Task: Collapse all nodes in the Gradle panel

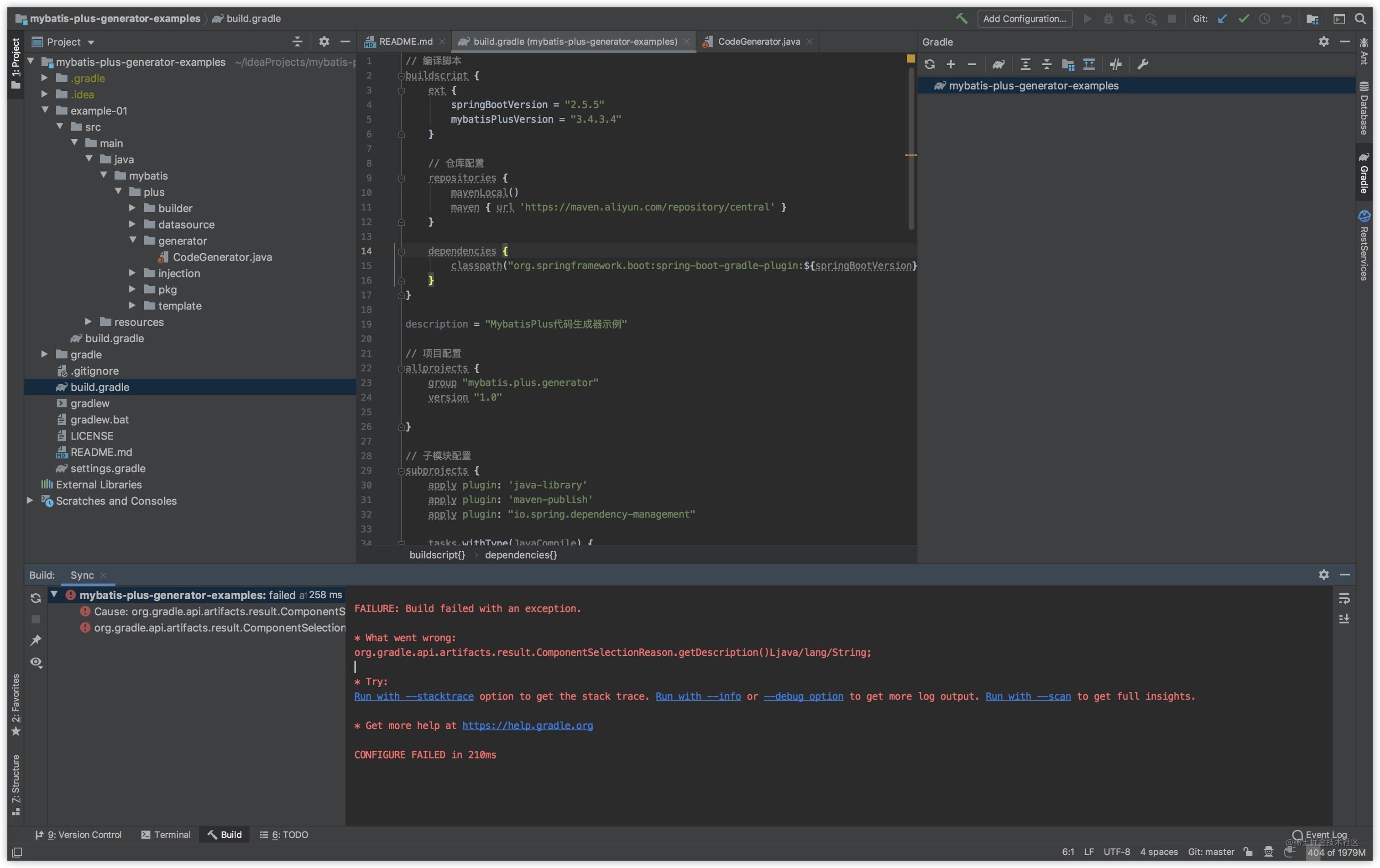Action: point(1046,64)
